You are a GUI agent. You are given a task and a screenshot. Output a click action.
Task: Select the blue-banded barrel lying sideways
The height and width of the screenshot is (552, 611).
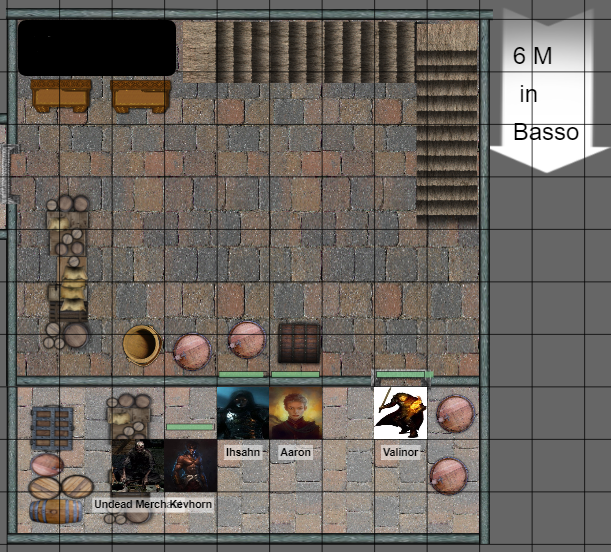56,511
